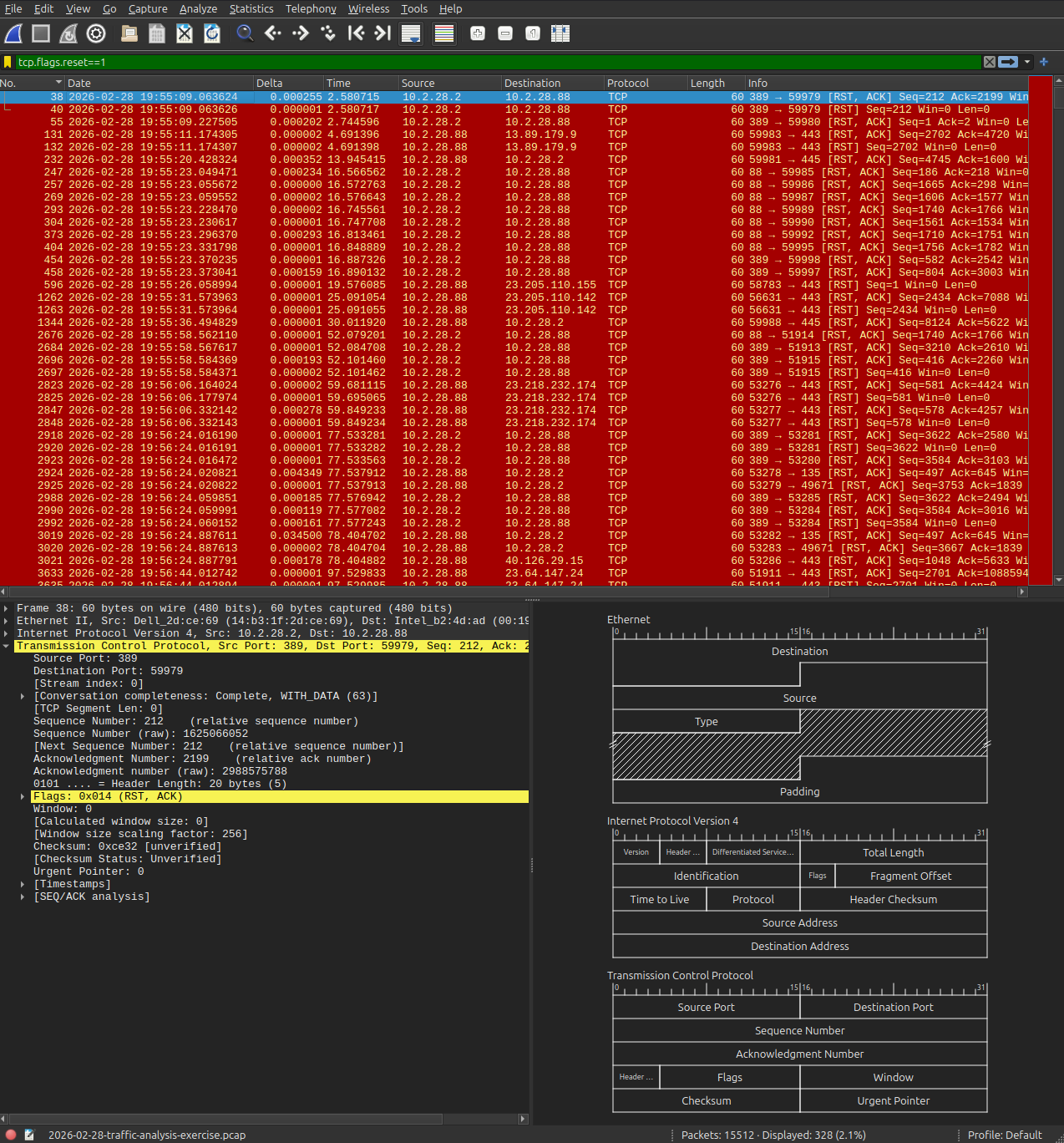Open the Analyze menu
Viewport: 1064px width, 1143px height.
[198, 8]
